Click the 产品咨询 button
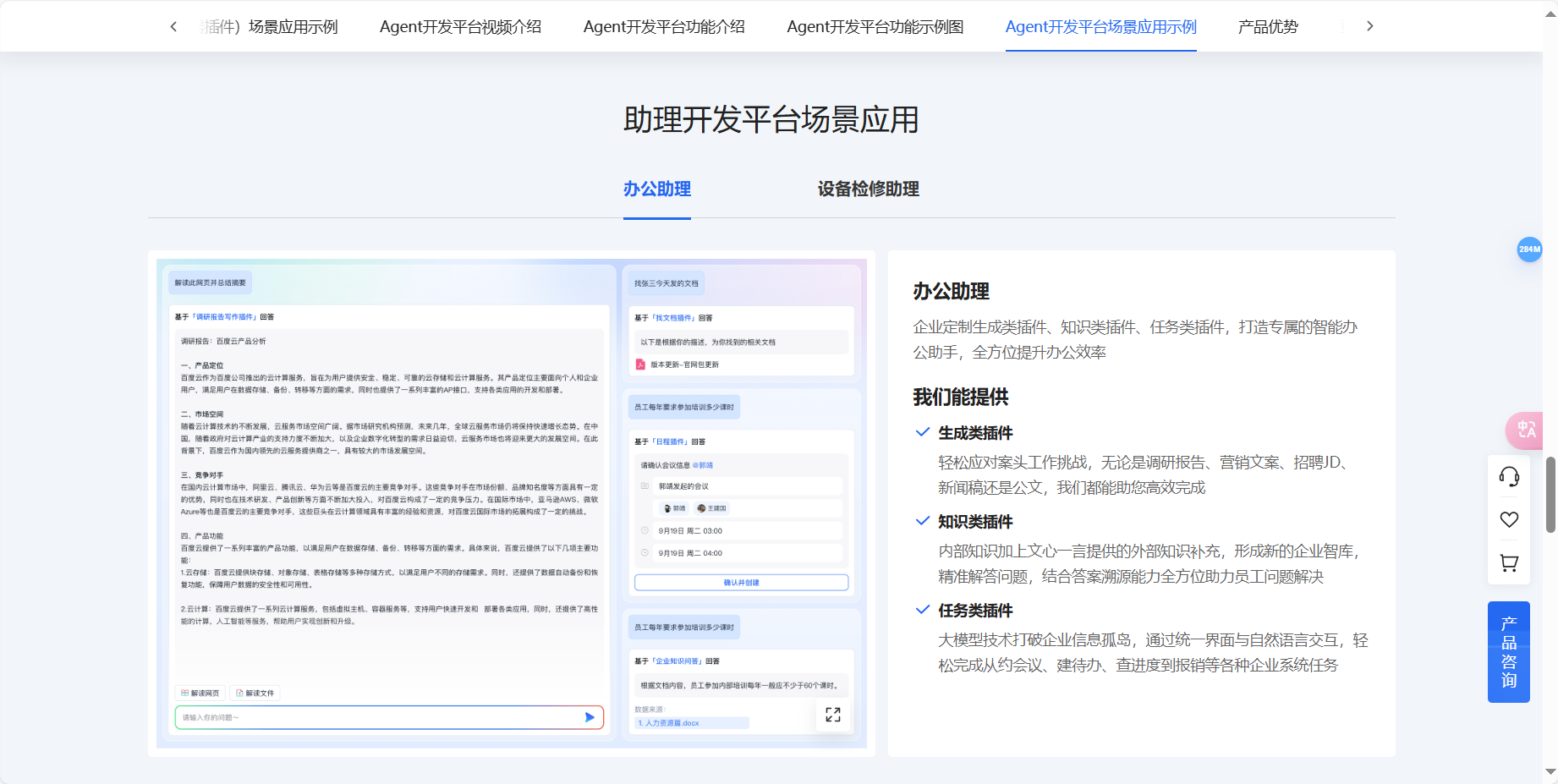The width and height of the screenshot is (1558, 784). click(x=1509, y=651)
